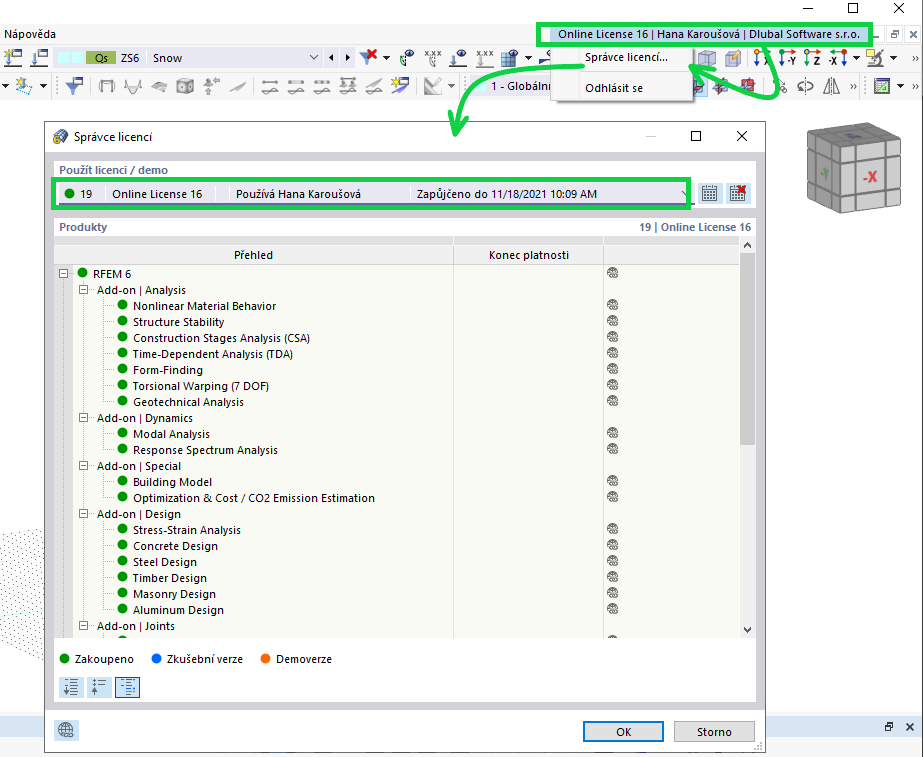Click the view in Z direction icon
This screenshot has width=923, height=757.
tap(812, 58)
